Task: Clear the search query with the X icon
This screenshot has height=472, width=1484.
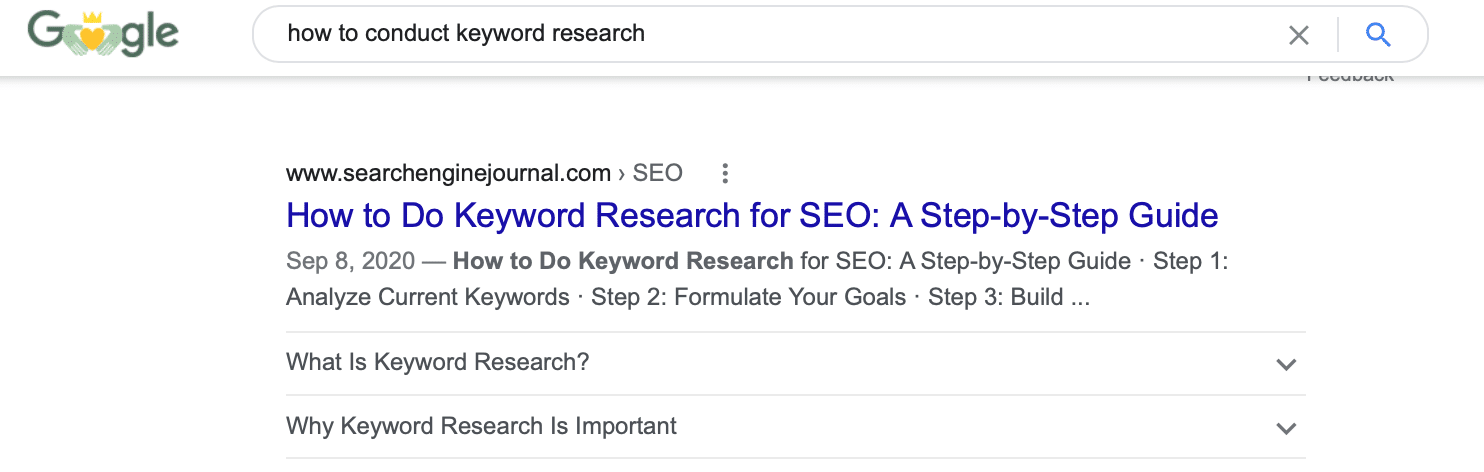Action: 1298,36
